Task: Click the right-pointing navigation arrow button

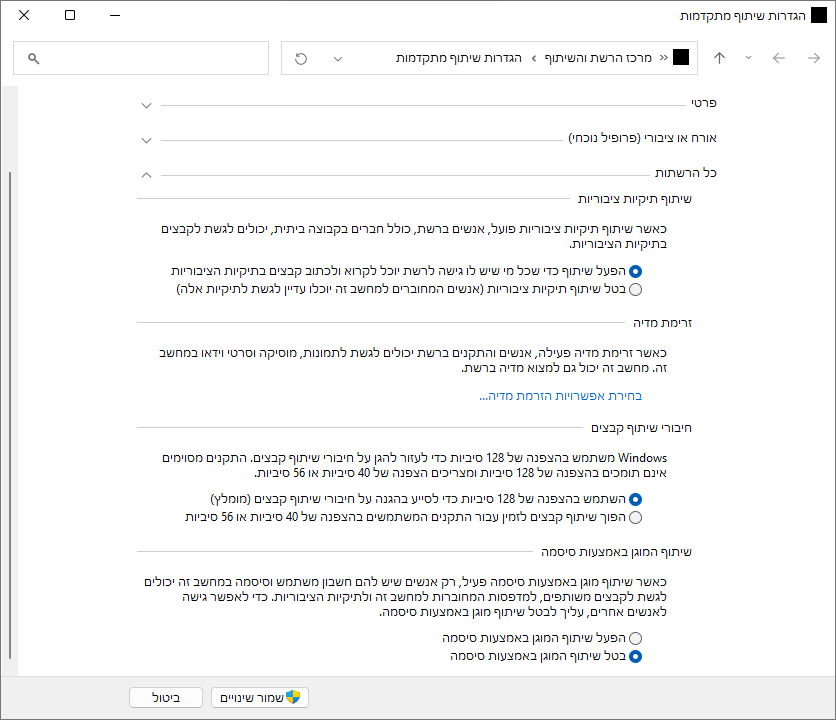Action: point(814,58)
